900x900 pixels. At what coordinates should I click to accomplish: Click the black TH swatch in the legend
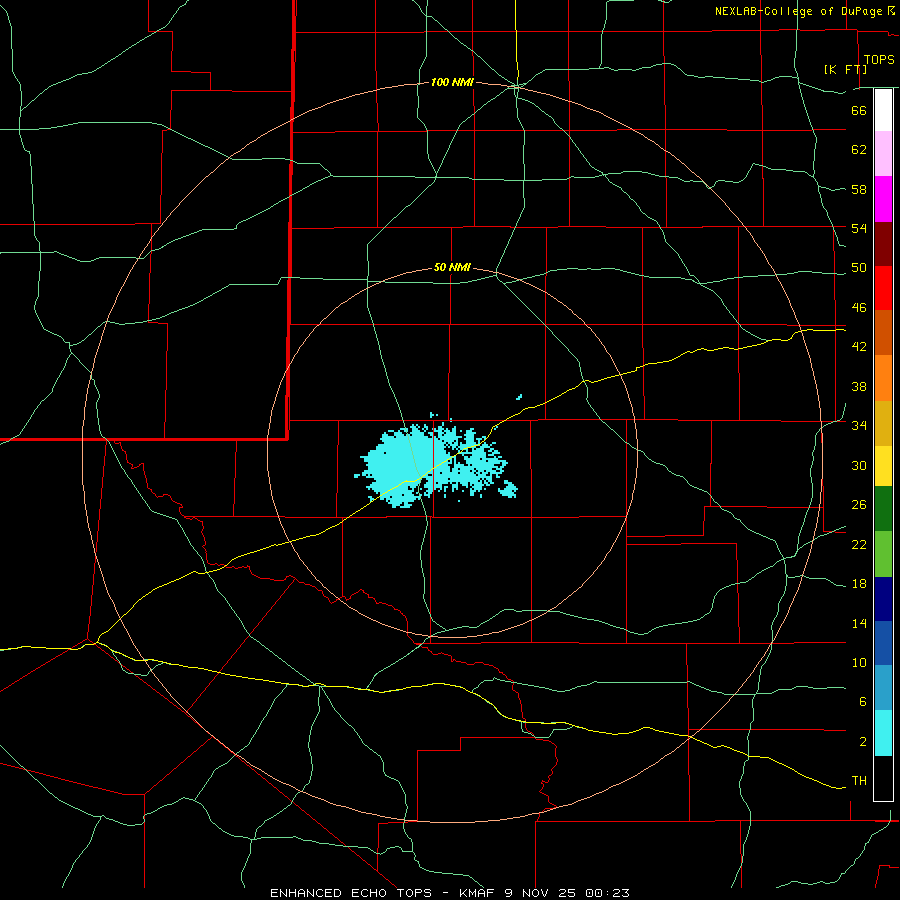coord(883,778)
